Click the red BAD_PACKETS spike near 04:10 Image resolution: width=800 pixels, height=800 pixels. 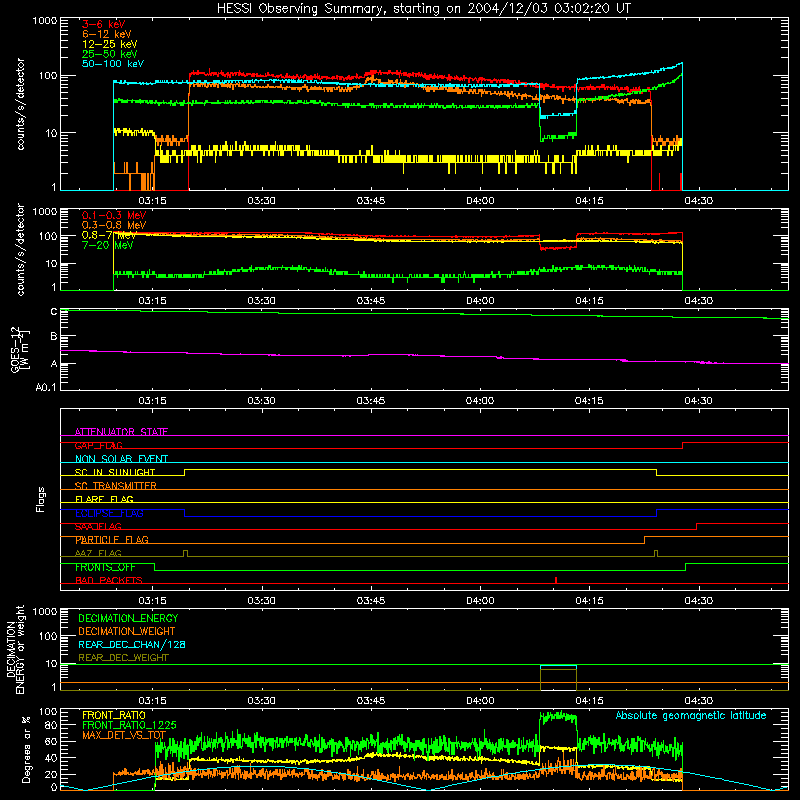click(x=556, y=580)
